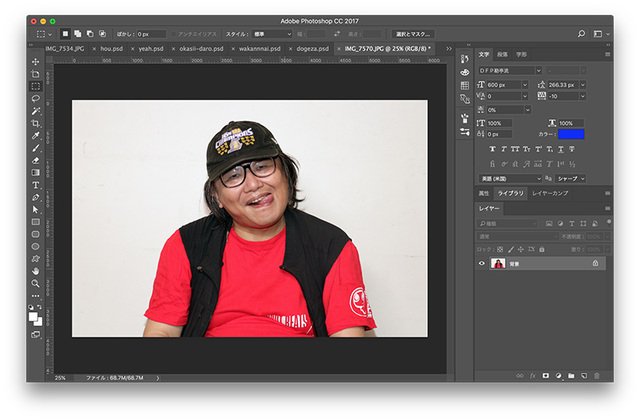Select the Eyedropper tool
The width and height of the screenshot is (640, 420).
[36, 136]
